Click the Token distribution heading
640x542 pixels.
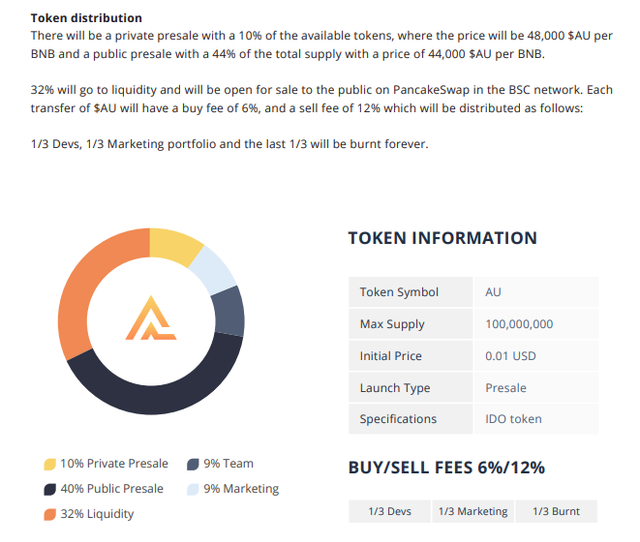click(87, 18)
